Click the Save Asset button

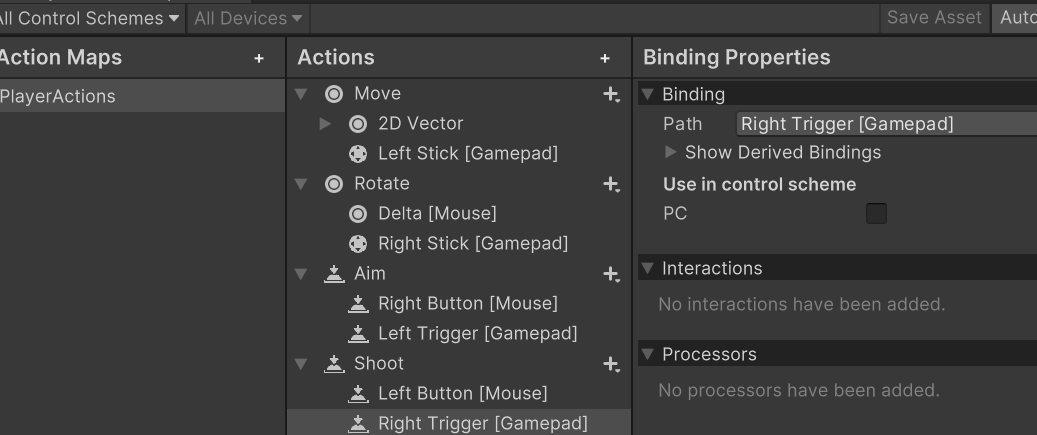pyautogui.click(x=934, y=18)
